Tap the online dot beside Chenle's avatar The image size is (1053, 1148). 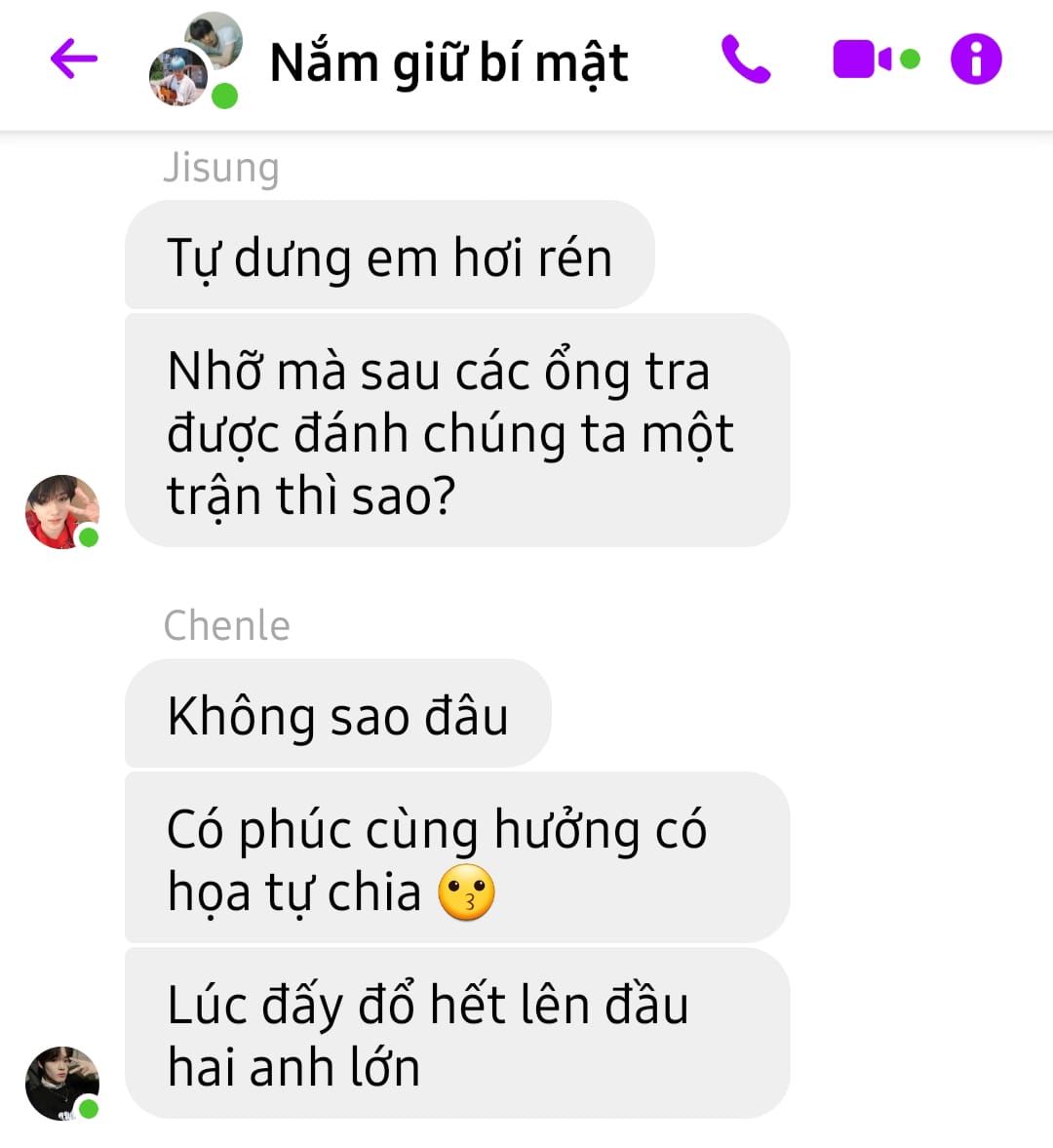pos(89,1108)
